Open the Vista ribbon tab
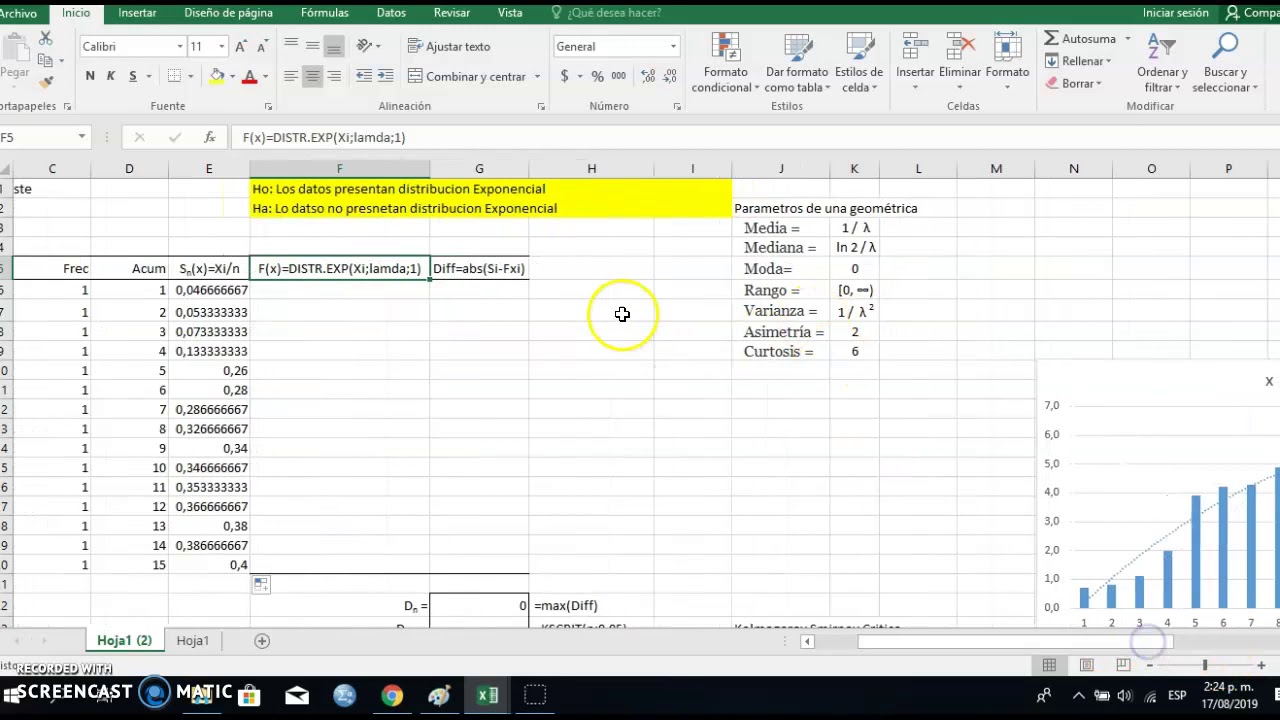 point(510,13)
